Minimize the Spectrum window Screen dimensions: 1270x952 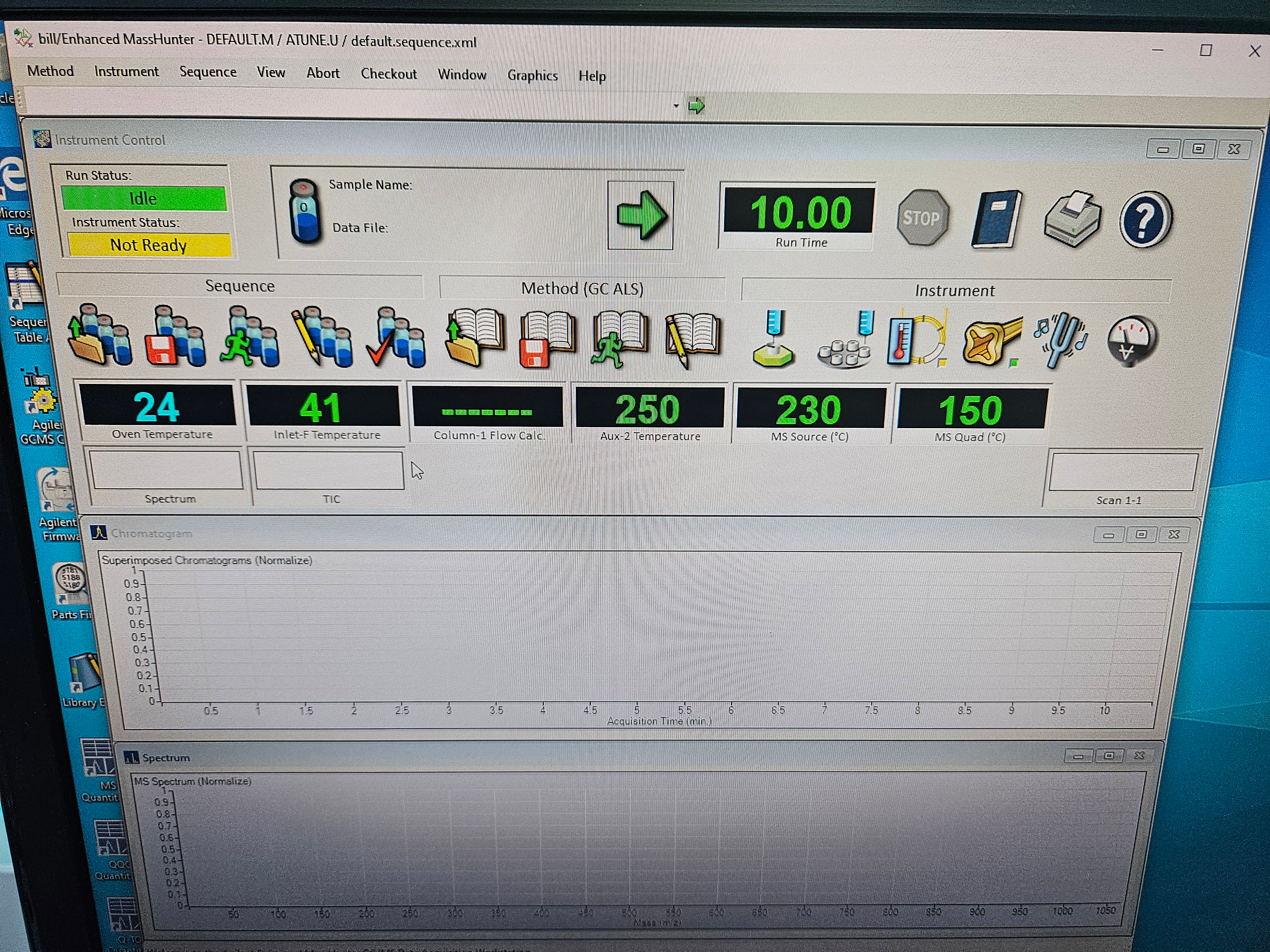(x=1078, y=756)
